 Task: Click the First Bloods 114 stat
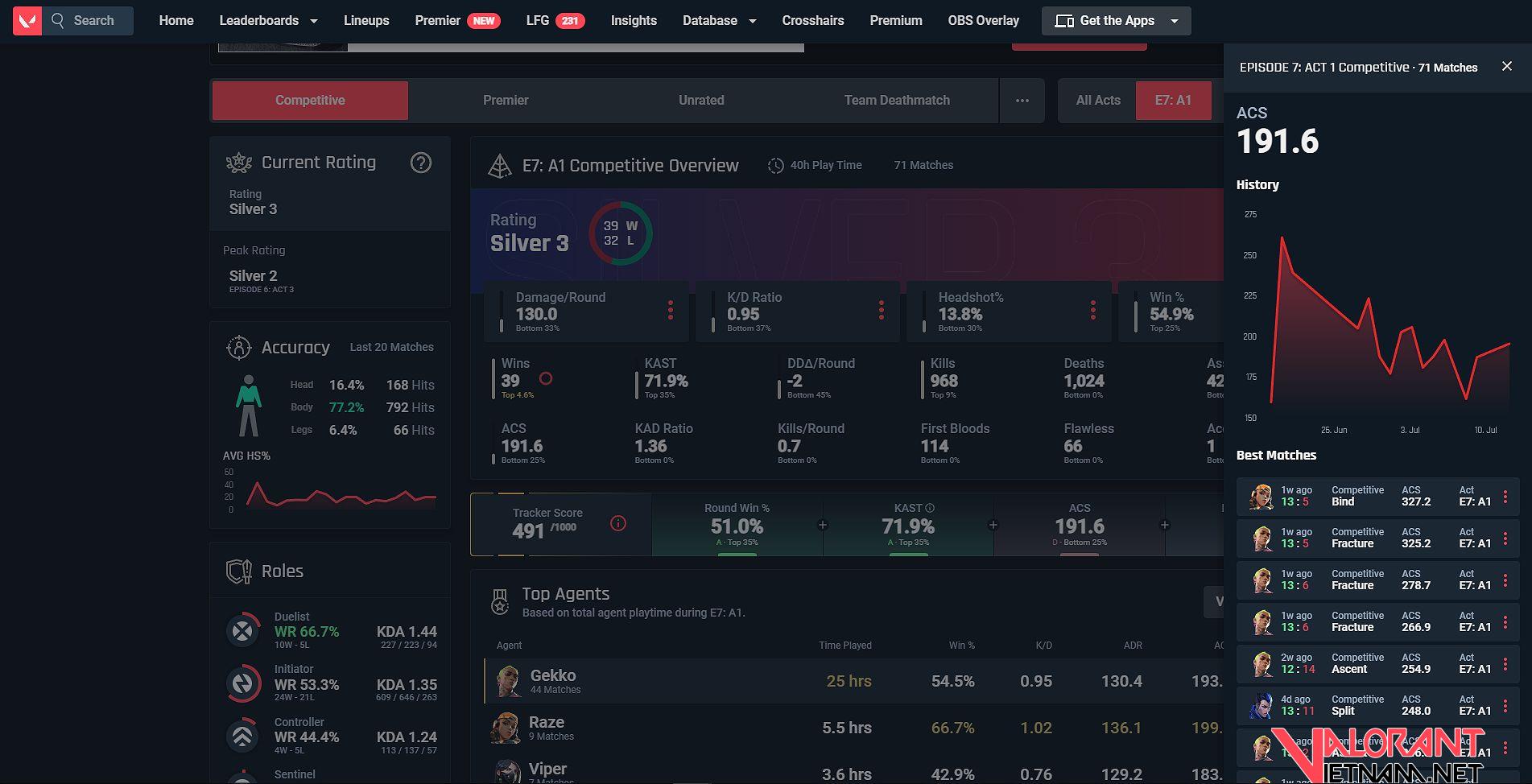coord(935,446)
